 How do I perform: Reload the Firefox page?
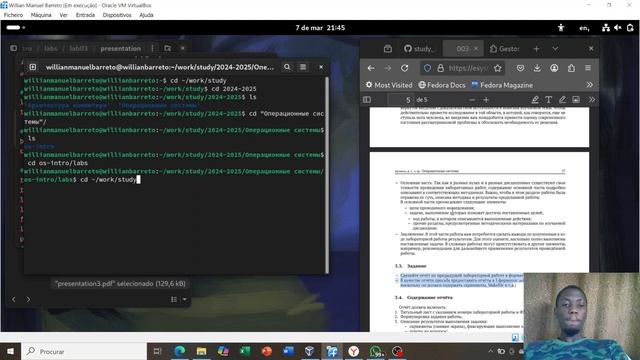pyautogui.click(x=404, y=68)
